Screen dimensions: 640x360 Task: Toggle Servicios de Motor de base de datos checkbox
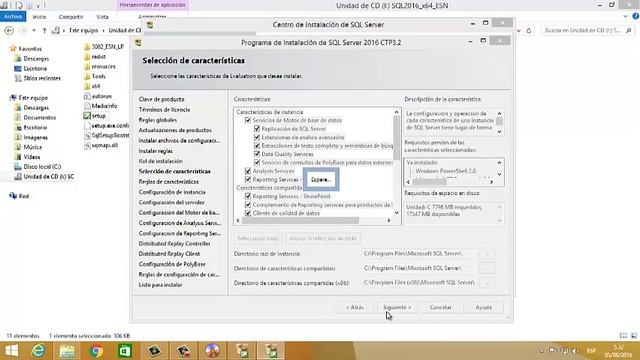pyautogui.click(x=248, y=120)
